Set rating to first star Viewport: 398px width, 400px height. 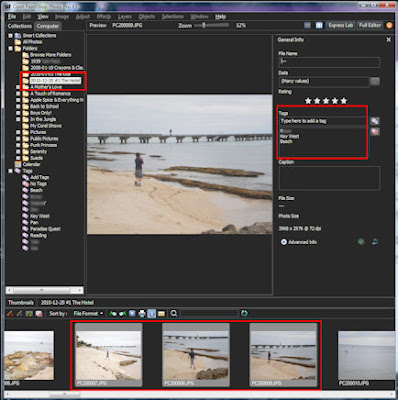308,100
